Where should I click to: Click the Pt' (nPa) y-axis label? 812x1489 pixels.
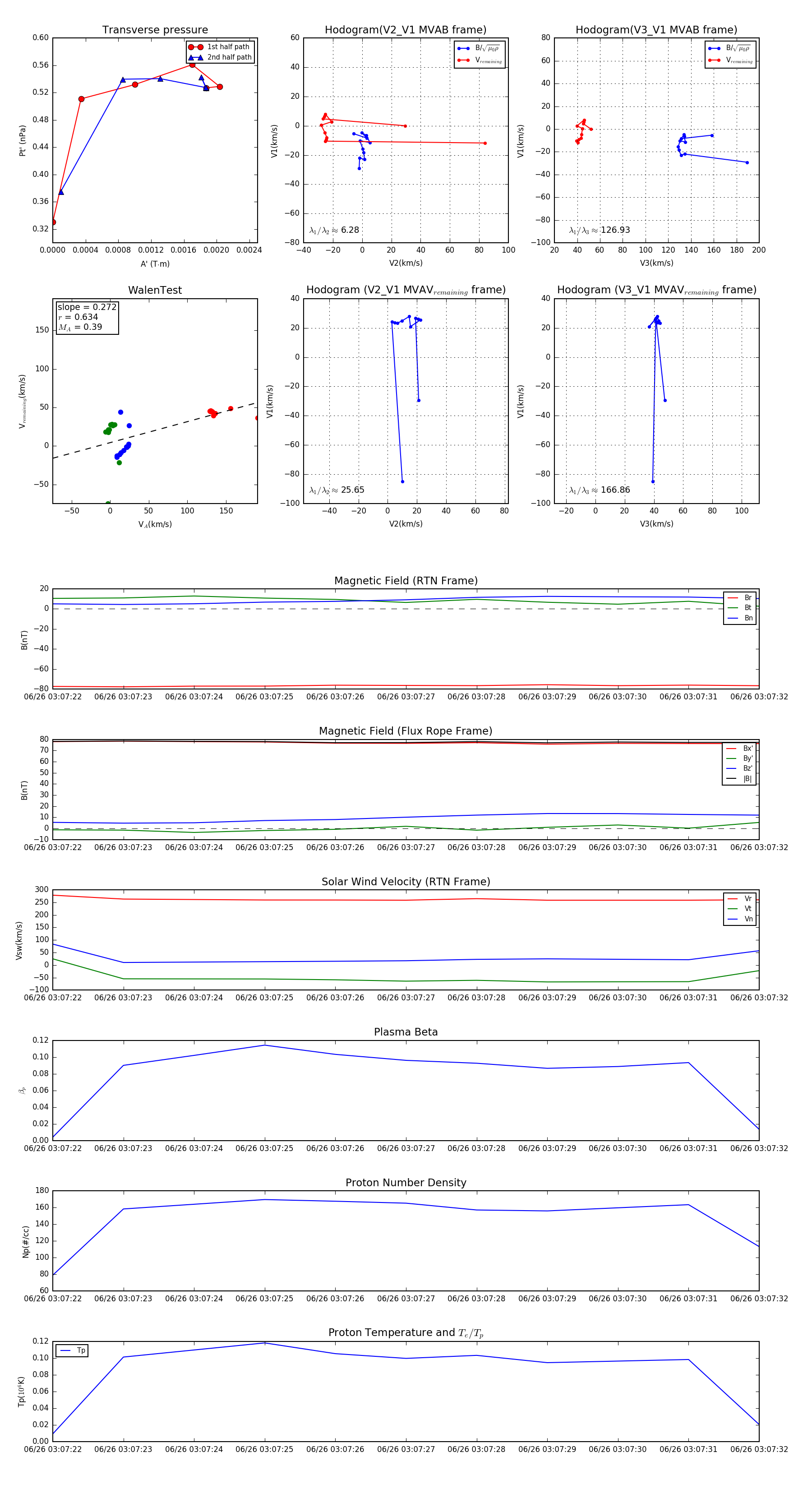click(23, 140)
